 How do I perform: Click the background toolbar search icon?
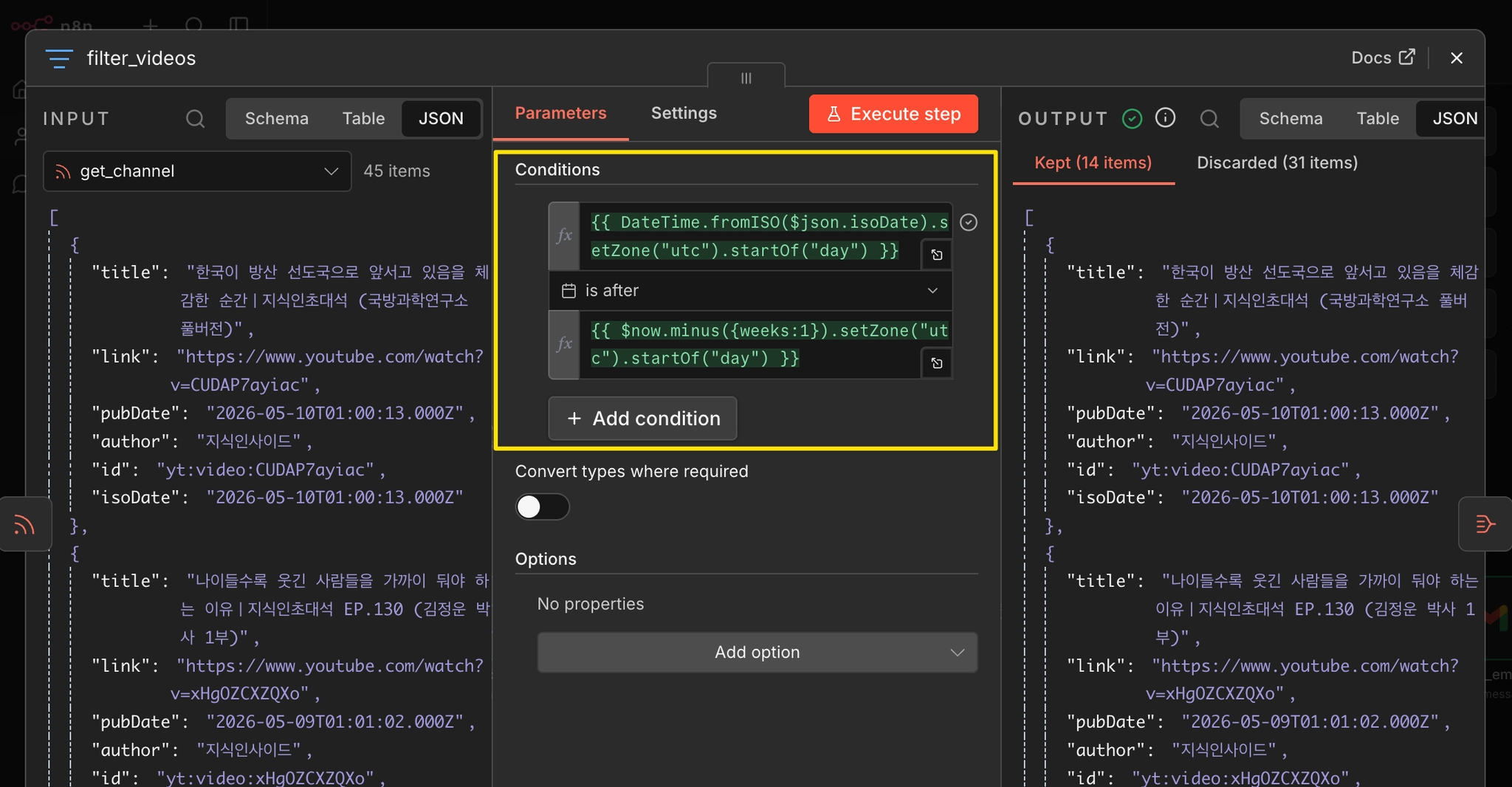coord(194,25)
